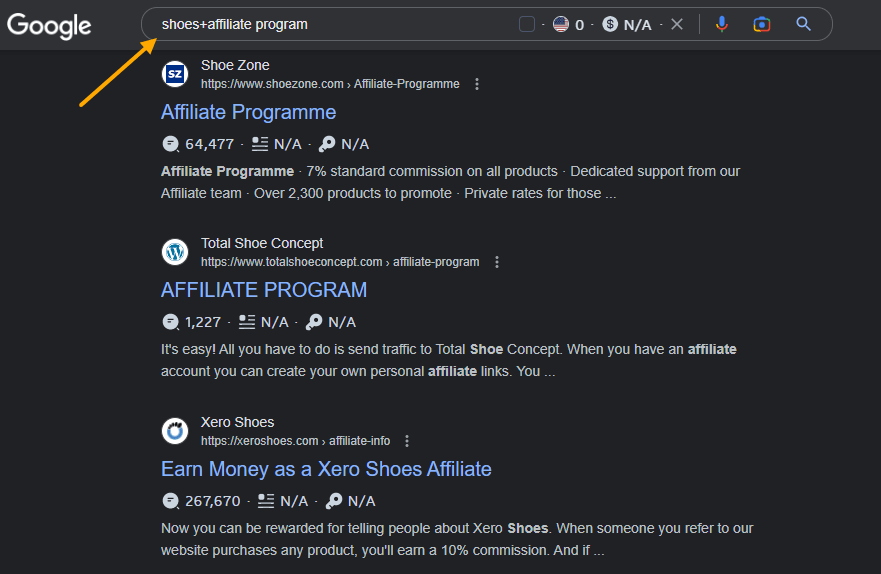
Task: Click word count icon in Shoe Zone row
Action: (260, 144)
